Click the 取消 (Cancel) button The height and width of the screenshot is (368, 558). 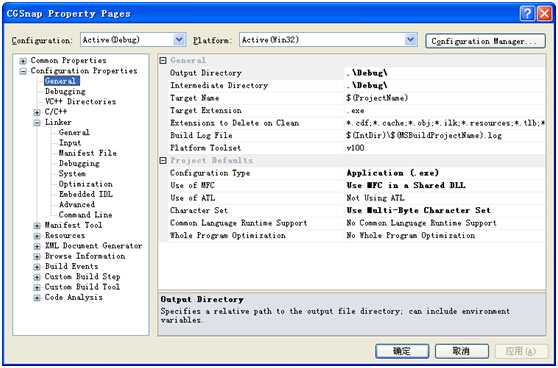point(462,351)
